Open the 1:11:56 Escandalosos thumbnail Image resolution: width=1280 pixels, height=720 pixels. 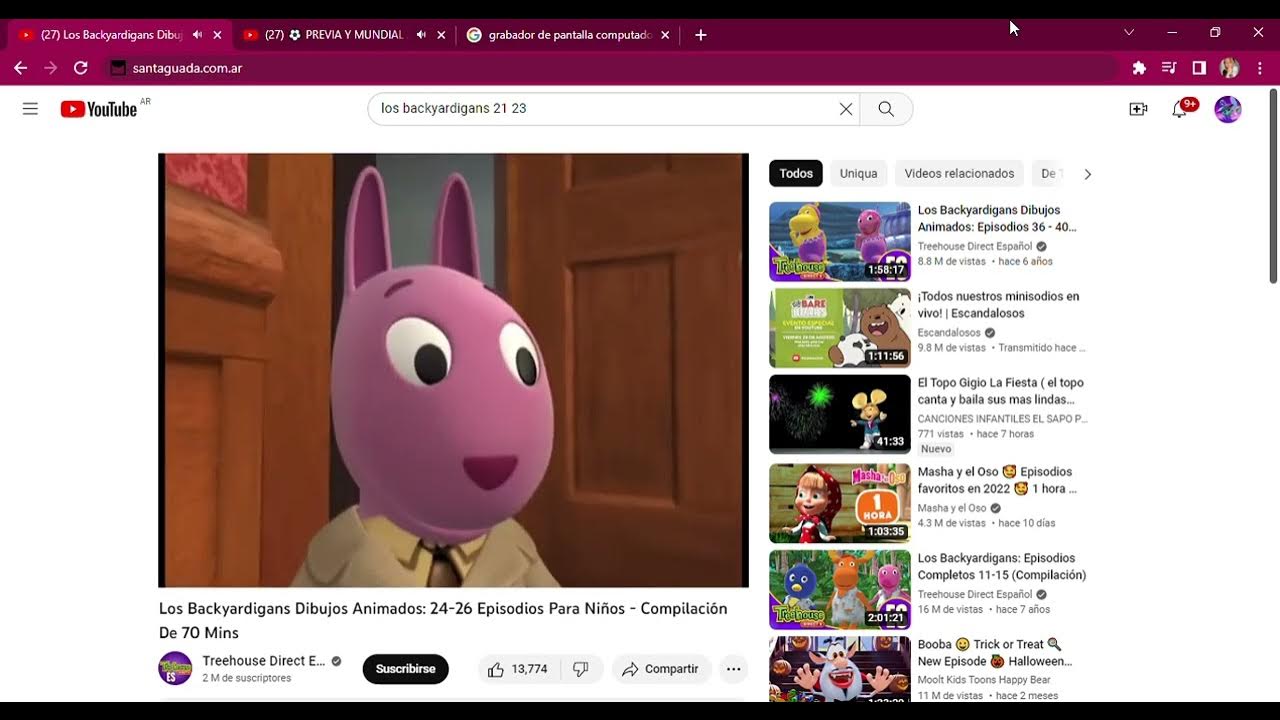pyautogui.click(x=840, y=328)
